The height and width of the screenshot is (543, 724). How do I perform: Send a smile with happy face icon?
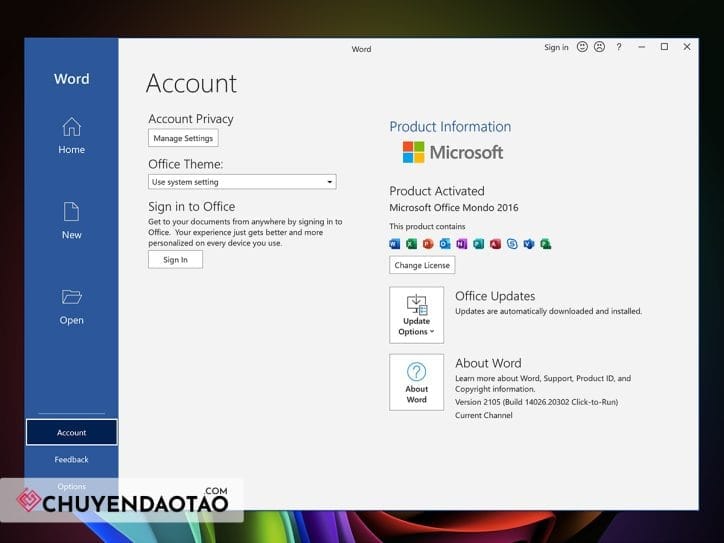tap(582, 47)
